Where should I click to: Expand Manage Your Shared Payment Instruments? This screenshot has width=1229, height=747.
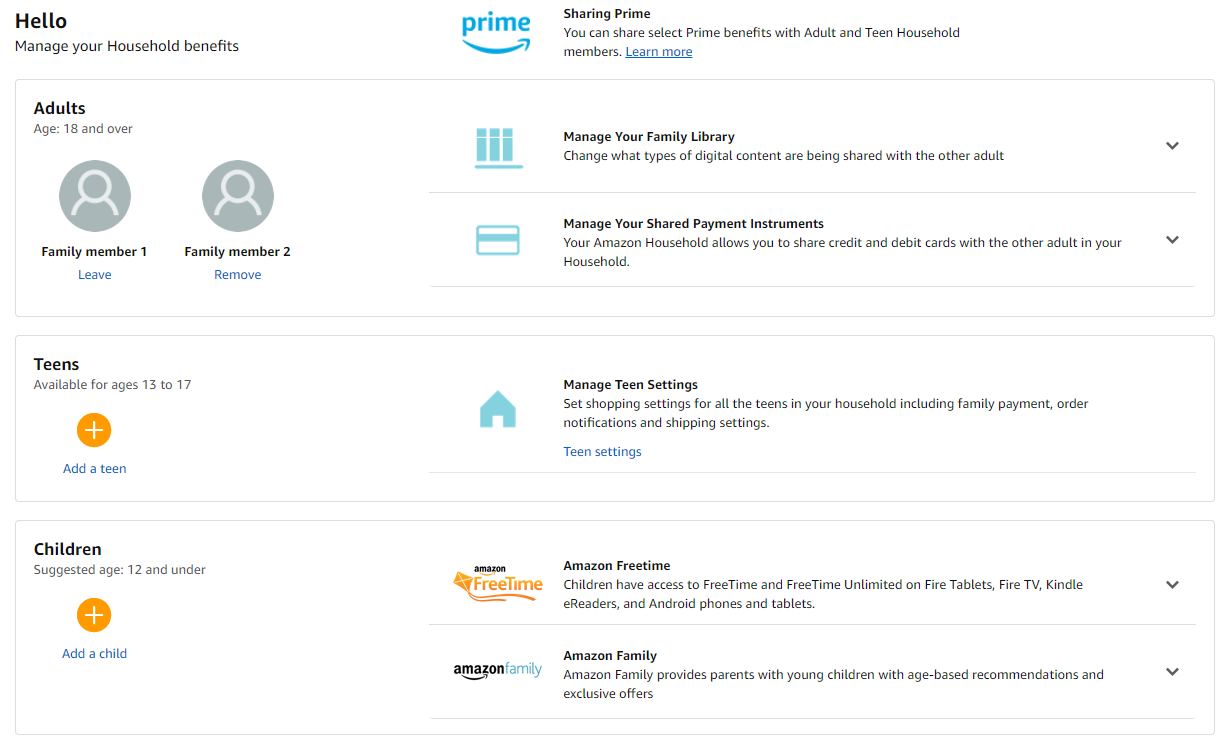click(1172, 240)
